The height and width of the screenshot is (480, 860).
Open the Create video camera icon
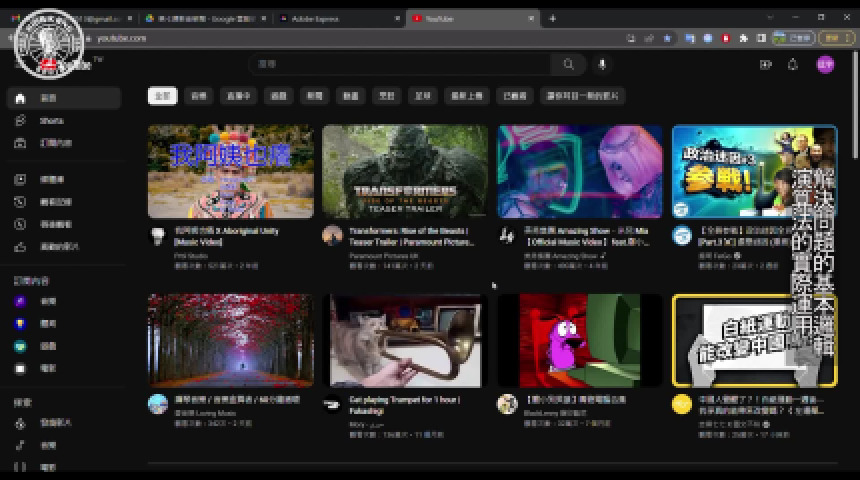pyautogui.click(x=766, y=64)
